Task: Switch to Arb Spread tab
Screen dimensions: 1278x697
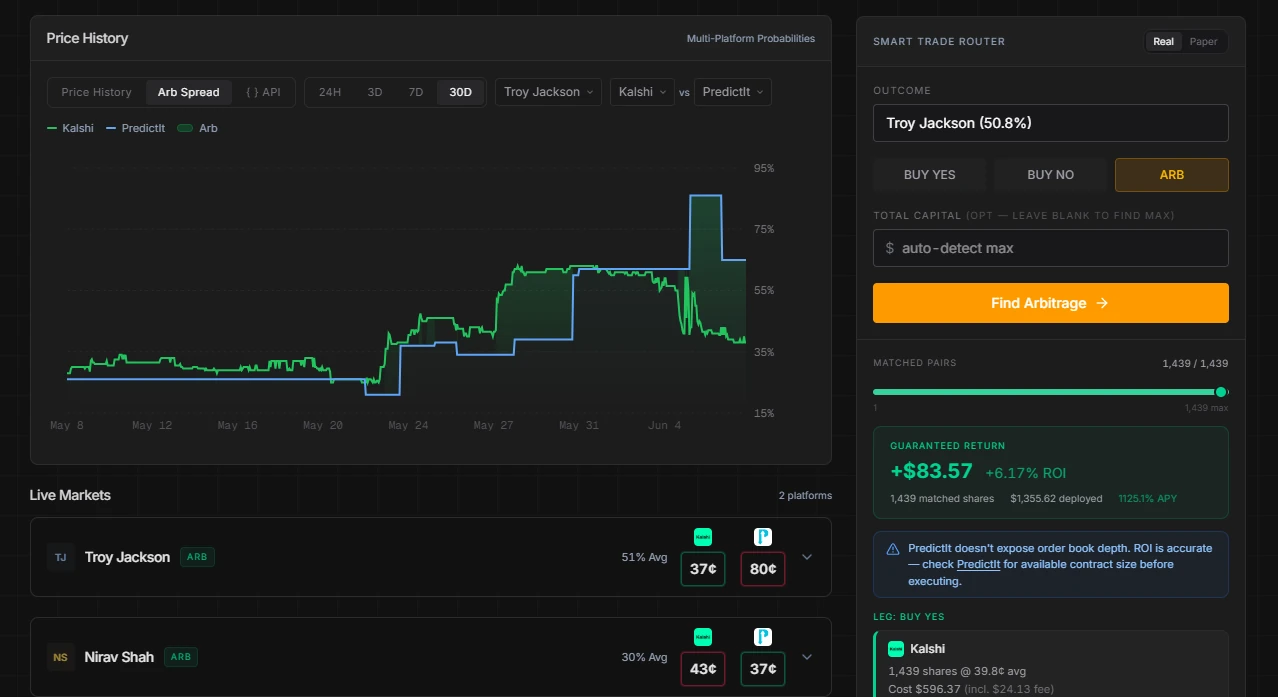Action: (189, 92)
